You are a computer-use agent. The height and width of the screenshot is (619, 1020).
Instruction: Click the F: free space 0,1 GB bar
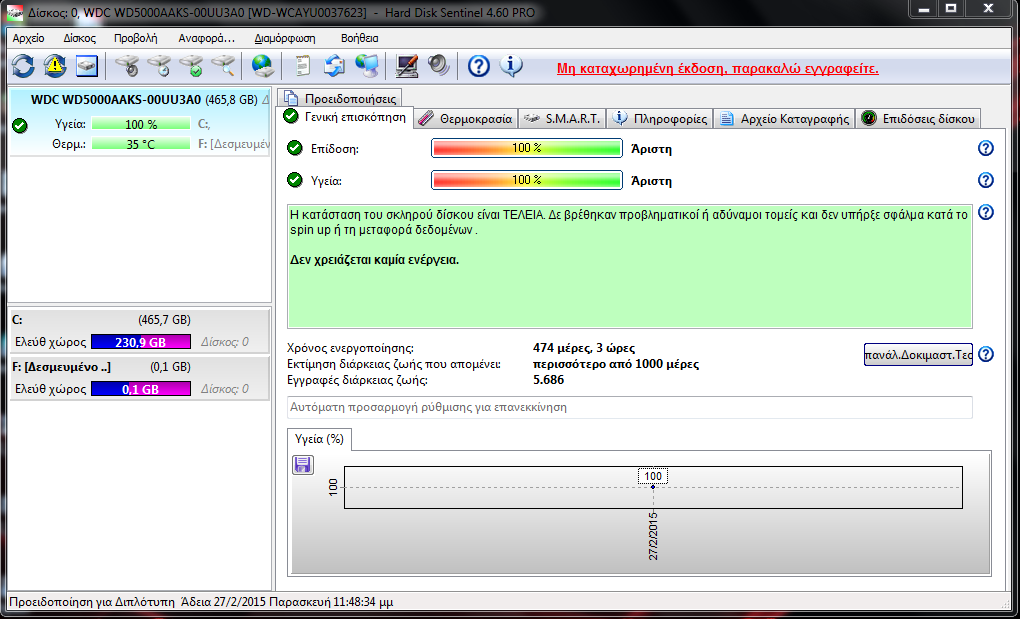(x=141, y=389)
